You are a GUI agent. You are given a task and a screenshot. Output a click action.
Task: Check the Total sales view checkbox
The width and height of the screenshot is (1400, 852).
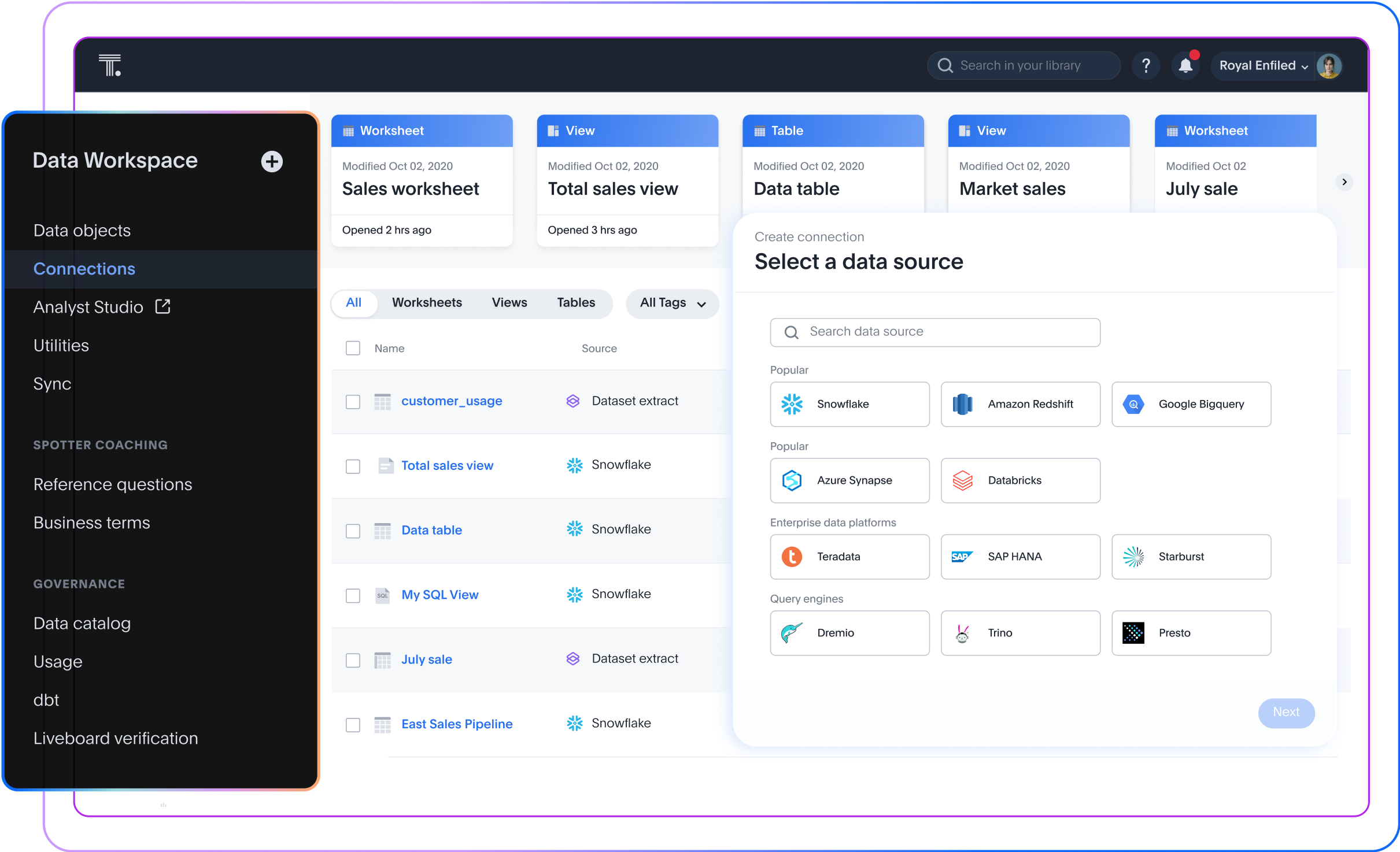point(353,466)
